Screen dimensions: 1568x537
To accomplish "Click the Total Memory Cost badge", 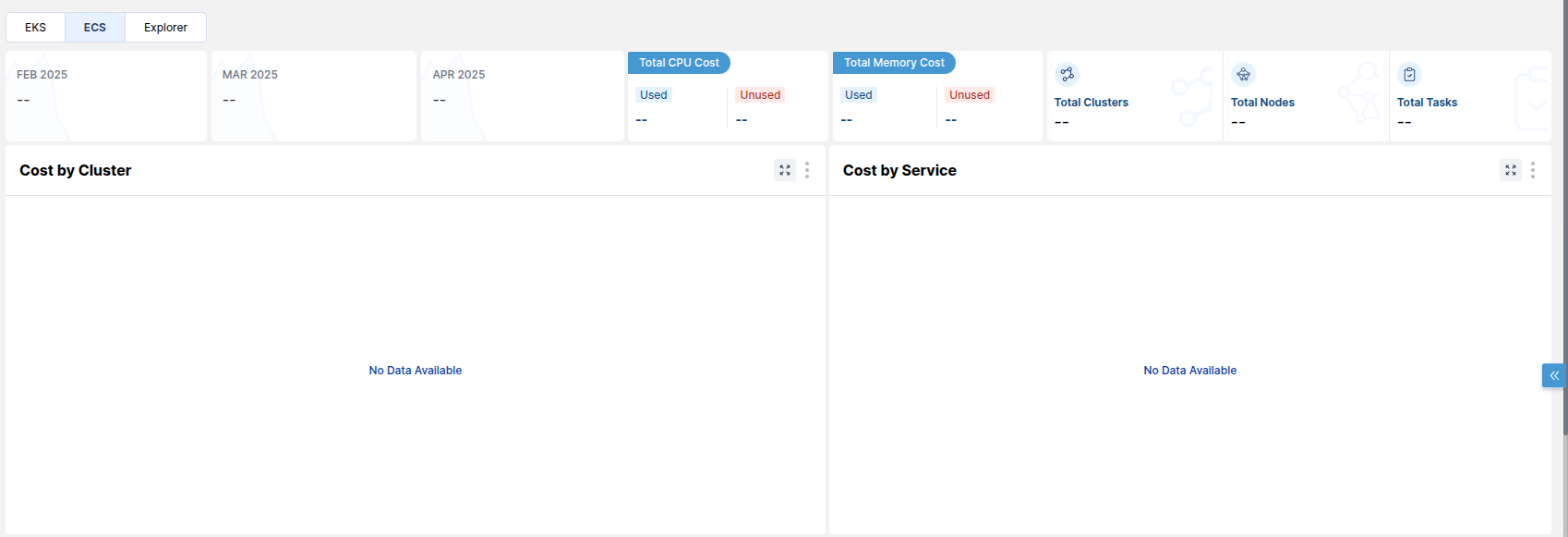I will [894, 63].
